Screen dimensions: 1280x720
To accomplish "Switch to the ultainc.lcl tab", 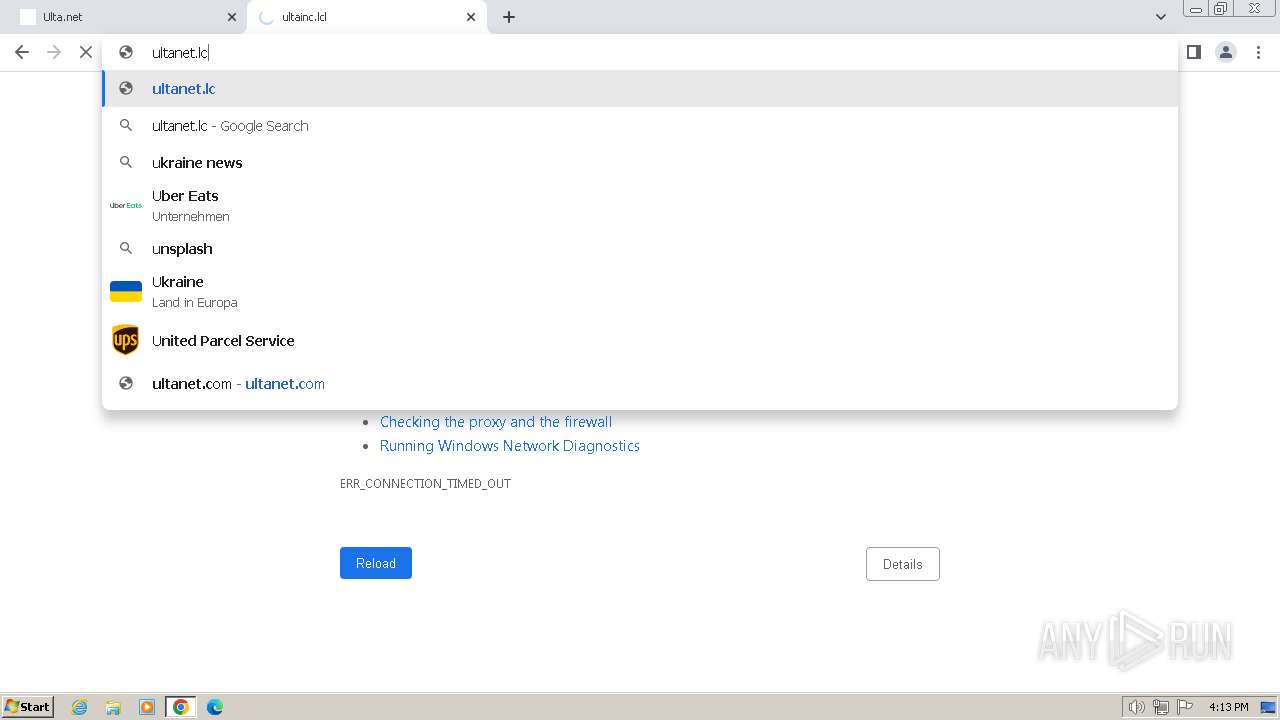I will [366, 17].
